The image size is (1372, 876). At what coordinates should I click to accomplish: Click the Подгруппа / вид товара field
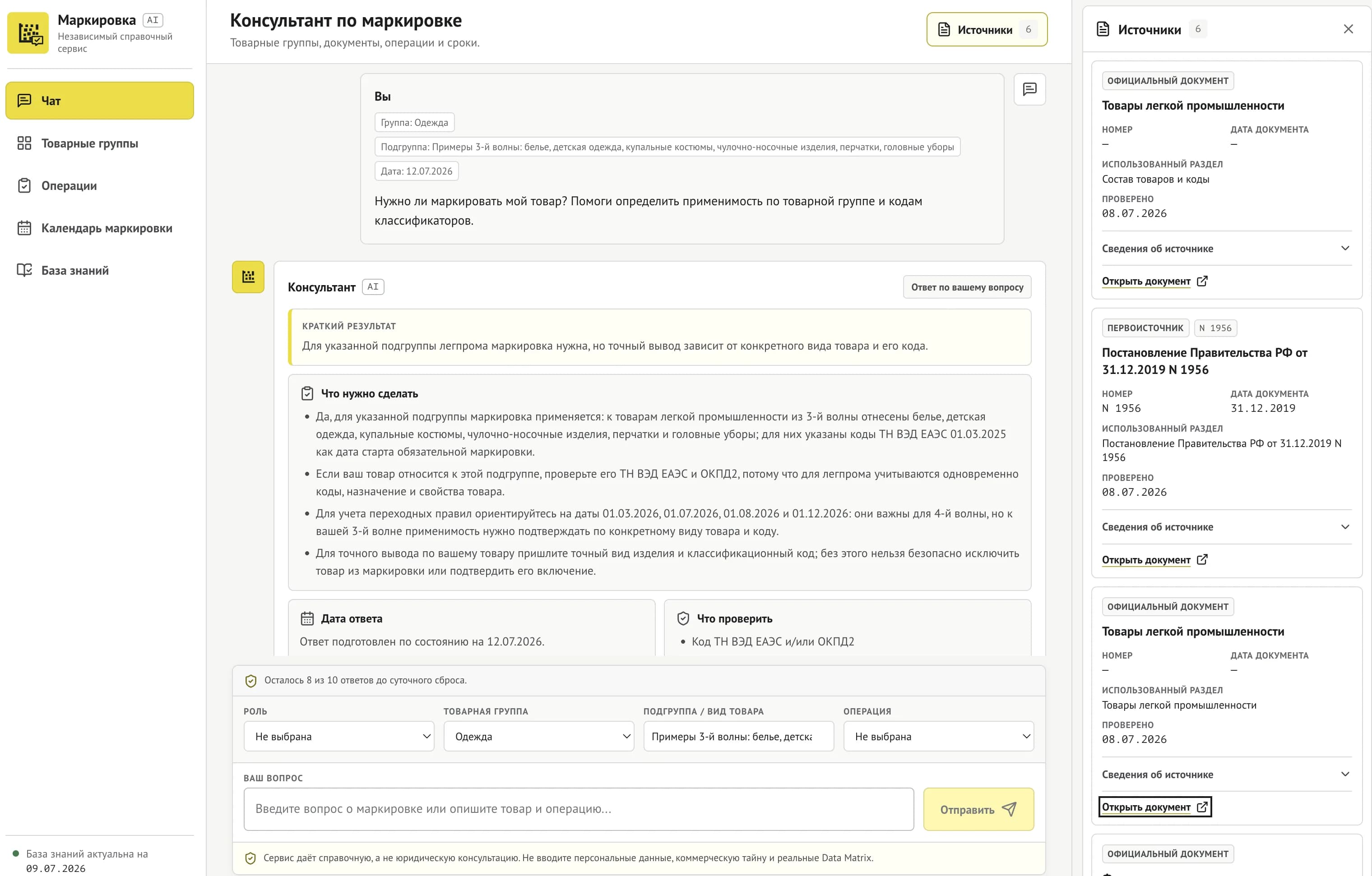(739, 737)
